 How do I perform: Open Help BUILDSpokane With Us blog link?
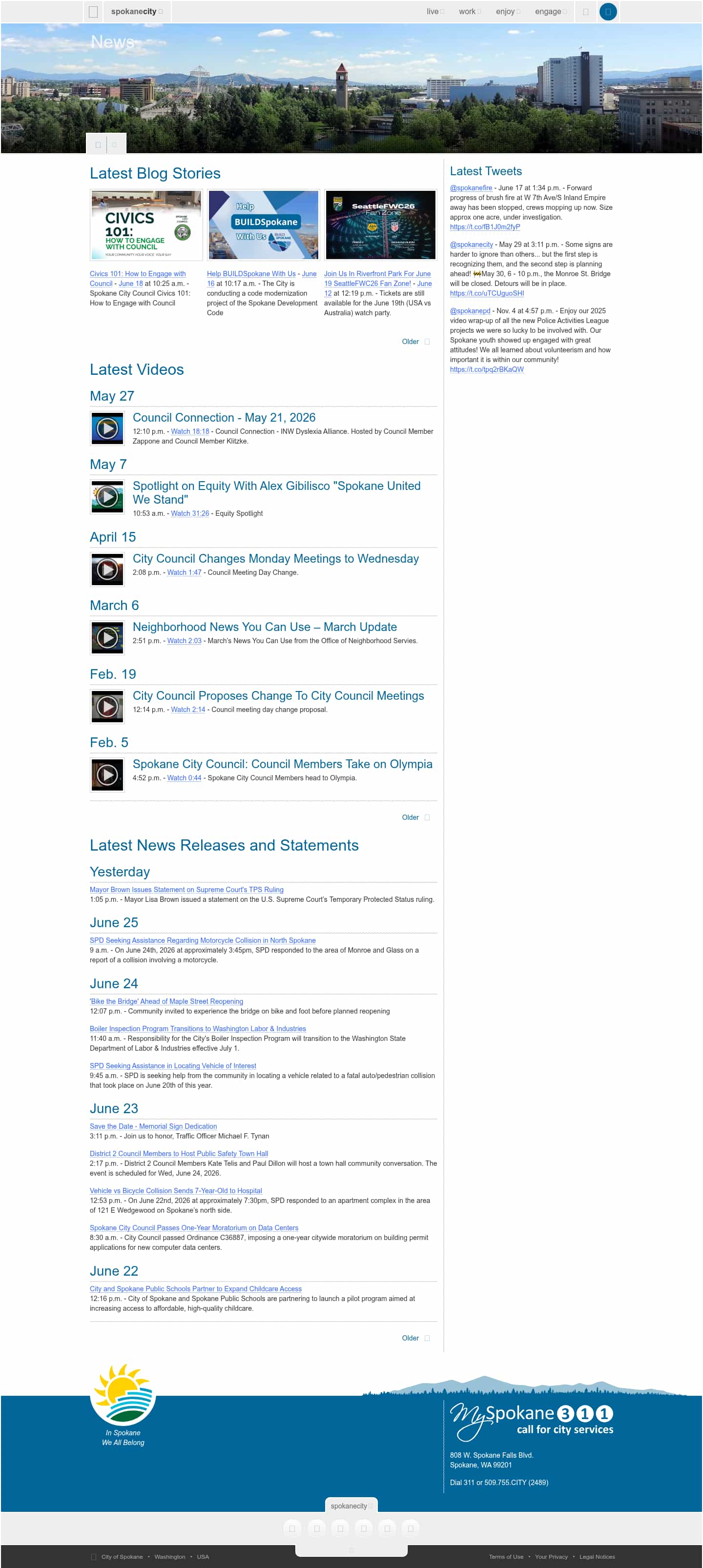(x=251, y=273)
